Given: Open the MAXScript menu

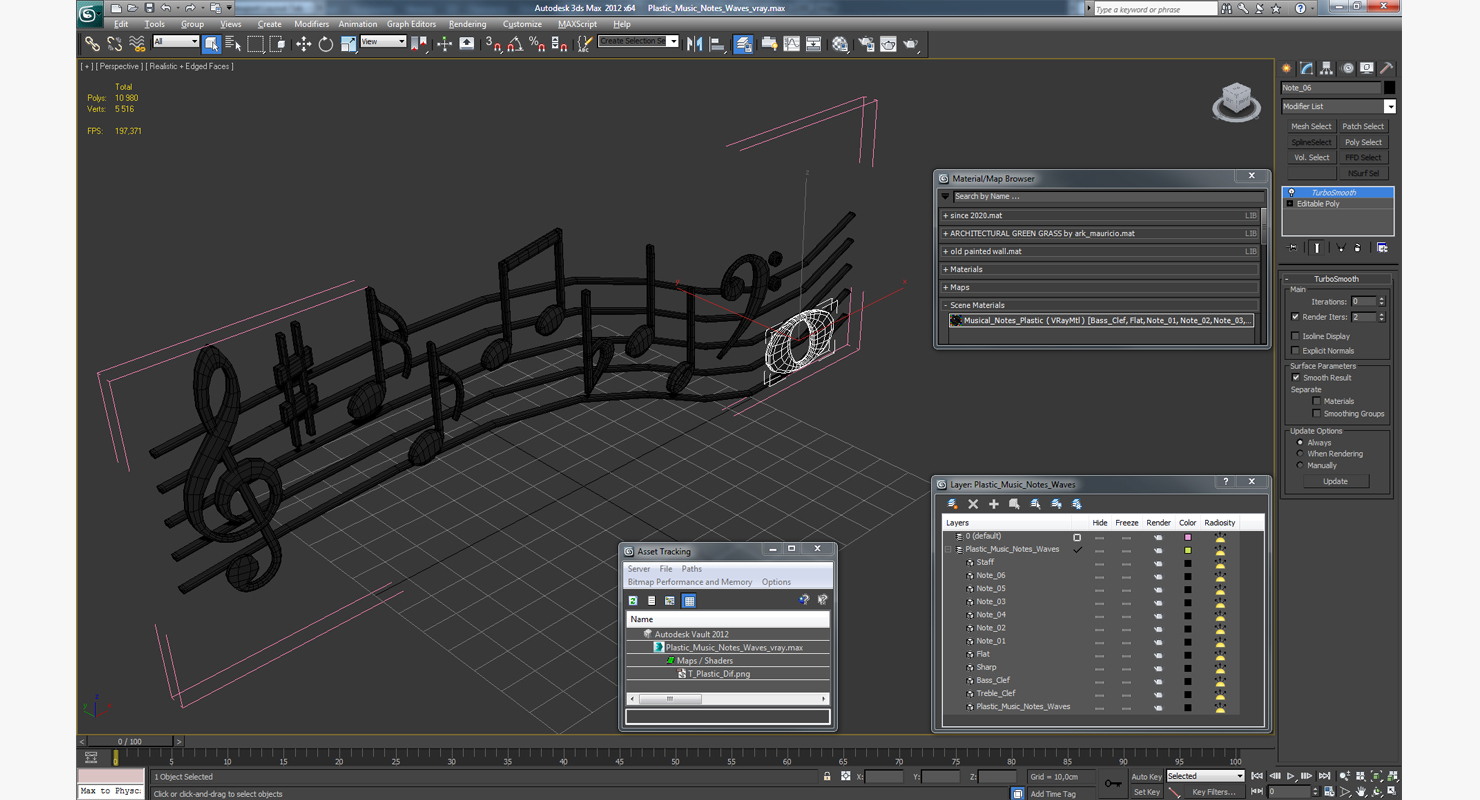Looking at the screenshot, I should coord(577,24).
